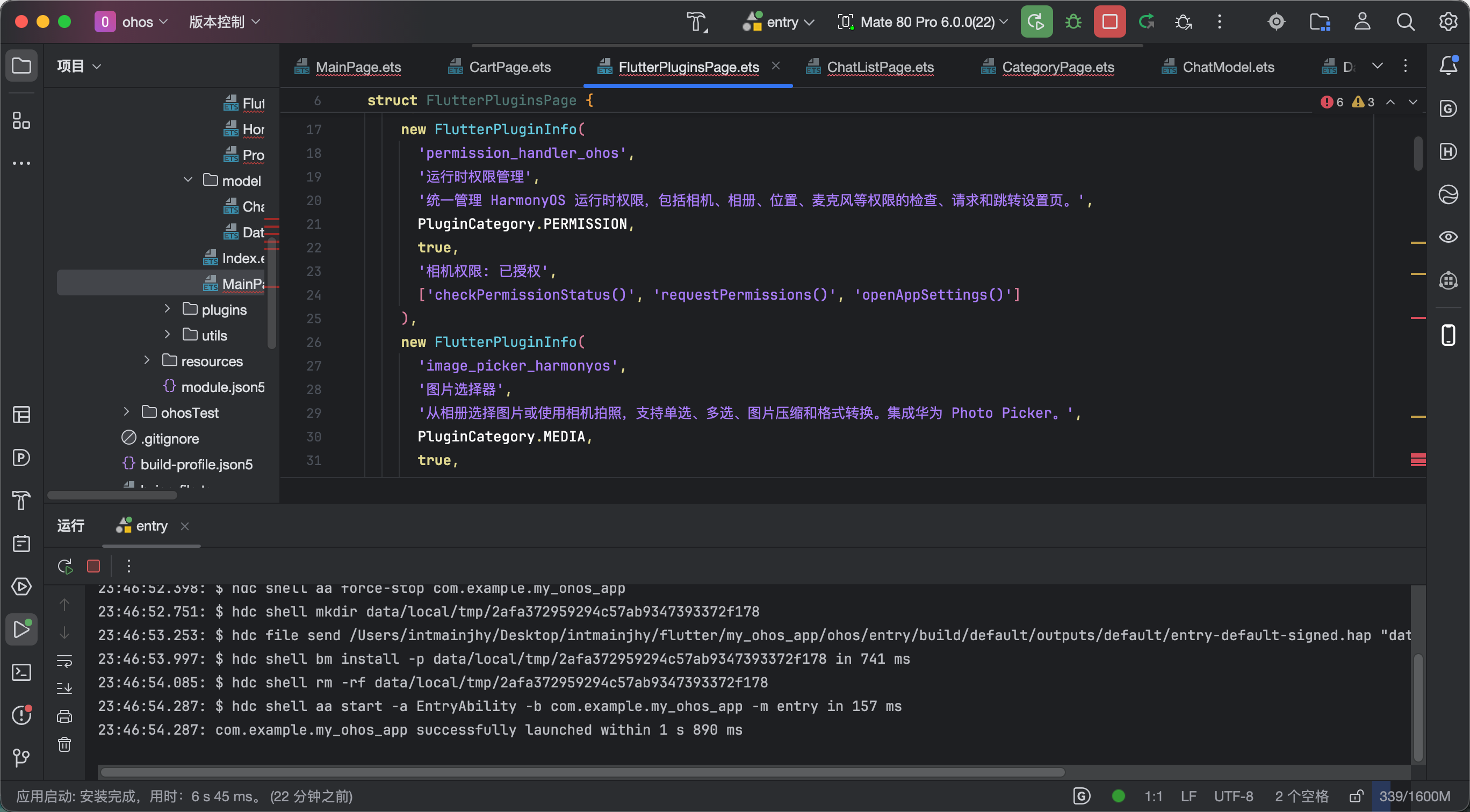Expand the plugins folder in tree
The height and width of the screenshot is (812, 1470).
(x=167, y=308)
